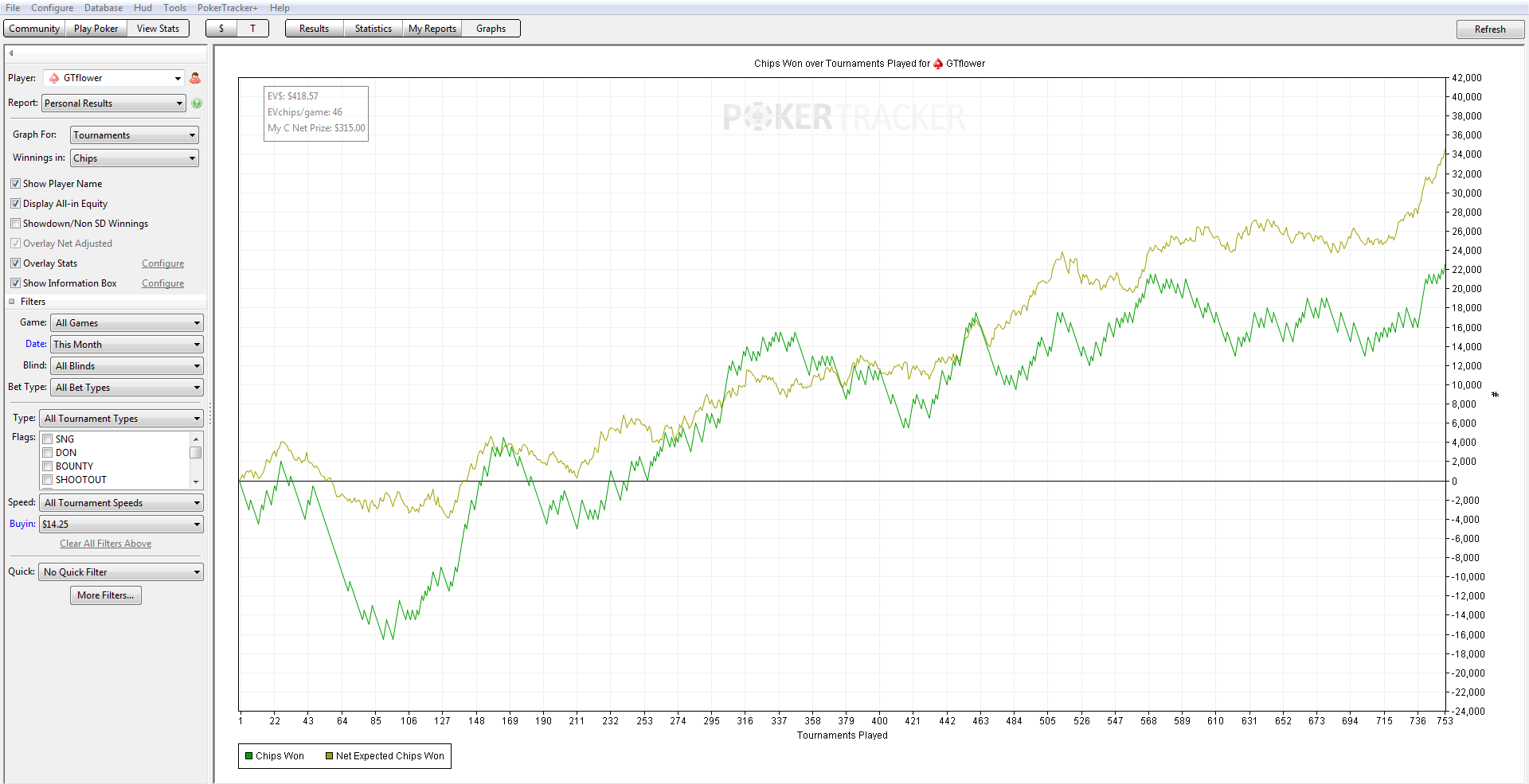Click the Net Expected Chips Won legend swatch
Image resolution: width=1529 pixels, height=784 pixels.
coord(329,756)
